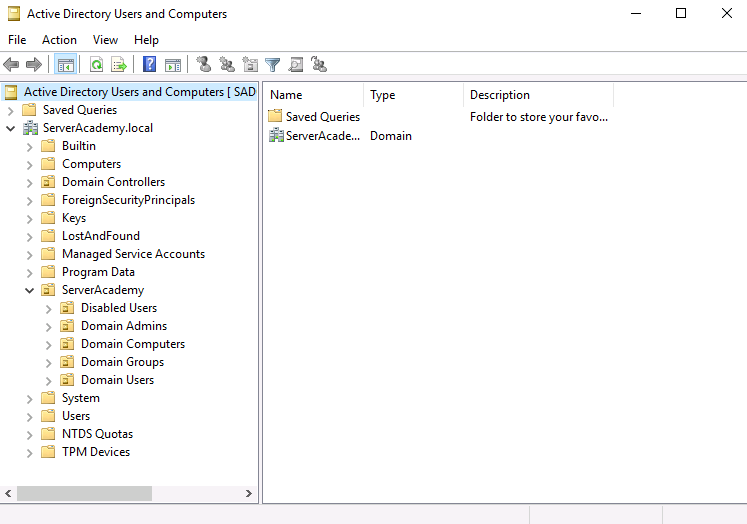Expand the Domain Admins OU chevron

point(49,327)
